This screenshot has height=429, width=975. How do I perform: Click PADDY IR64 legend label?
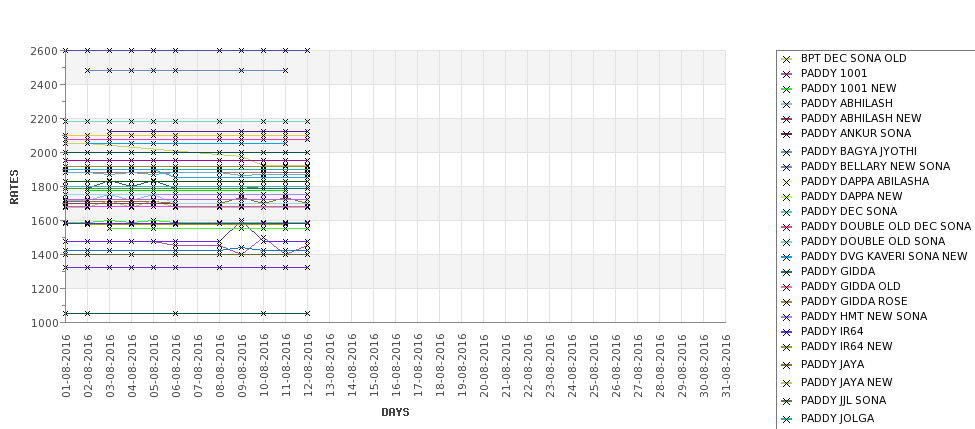coord(832,331)
